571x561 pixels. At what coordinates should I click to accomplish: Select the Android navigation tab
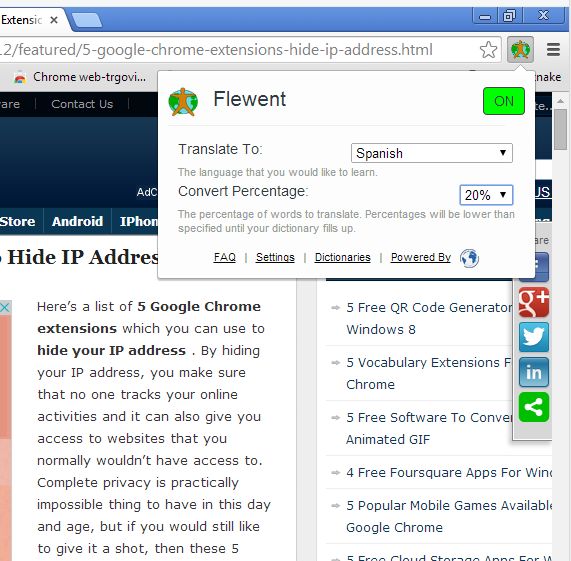pos(77,221)
